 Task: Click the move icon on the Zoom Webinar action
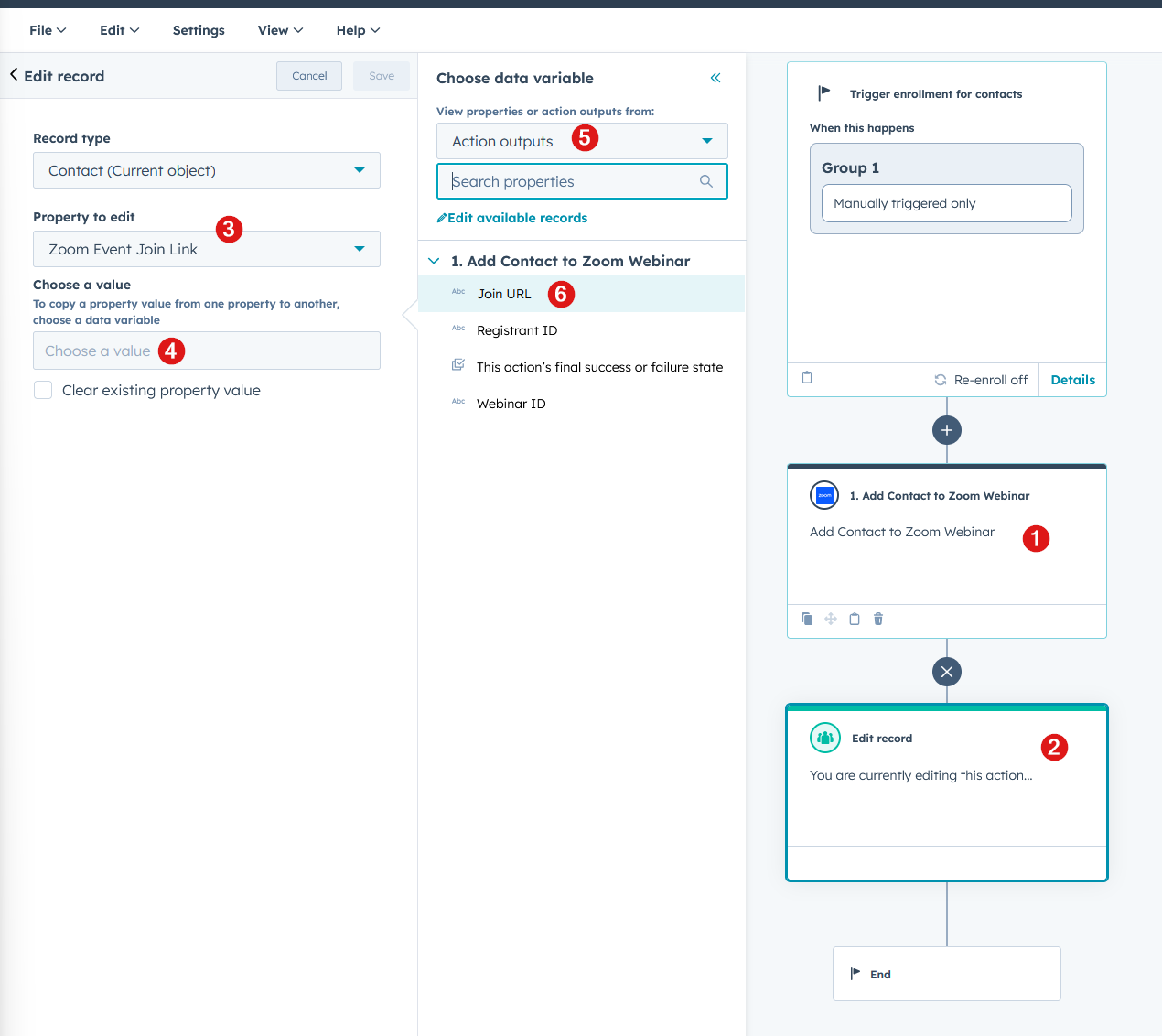click(831, 619)
